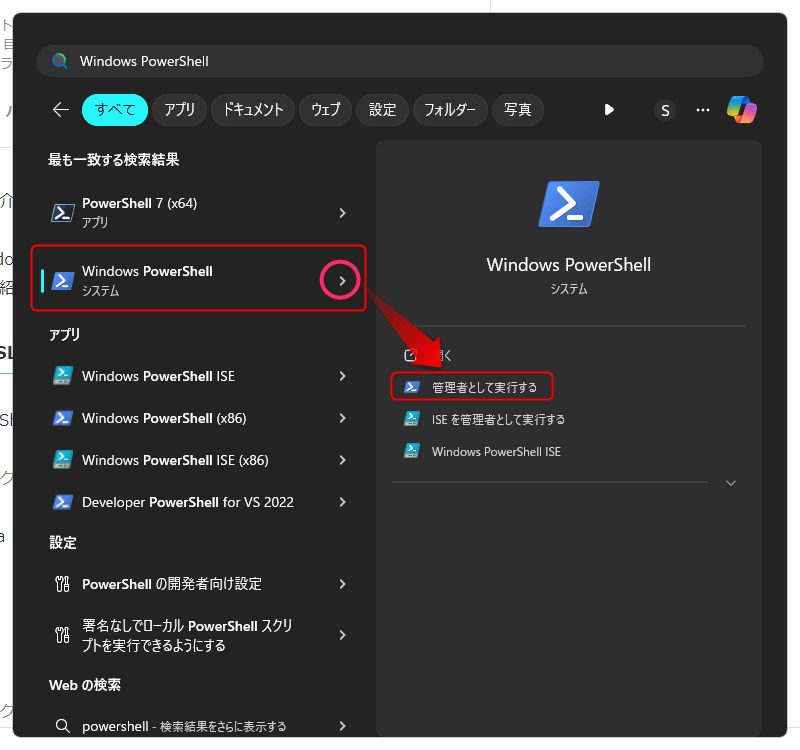The height and width of the screenshot is (750, 800).
Task: Click the icon beside 管理者として実行する
Action: [x=412, y=387]
